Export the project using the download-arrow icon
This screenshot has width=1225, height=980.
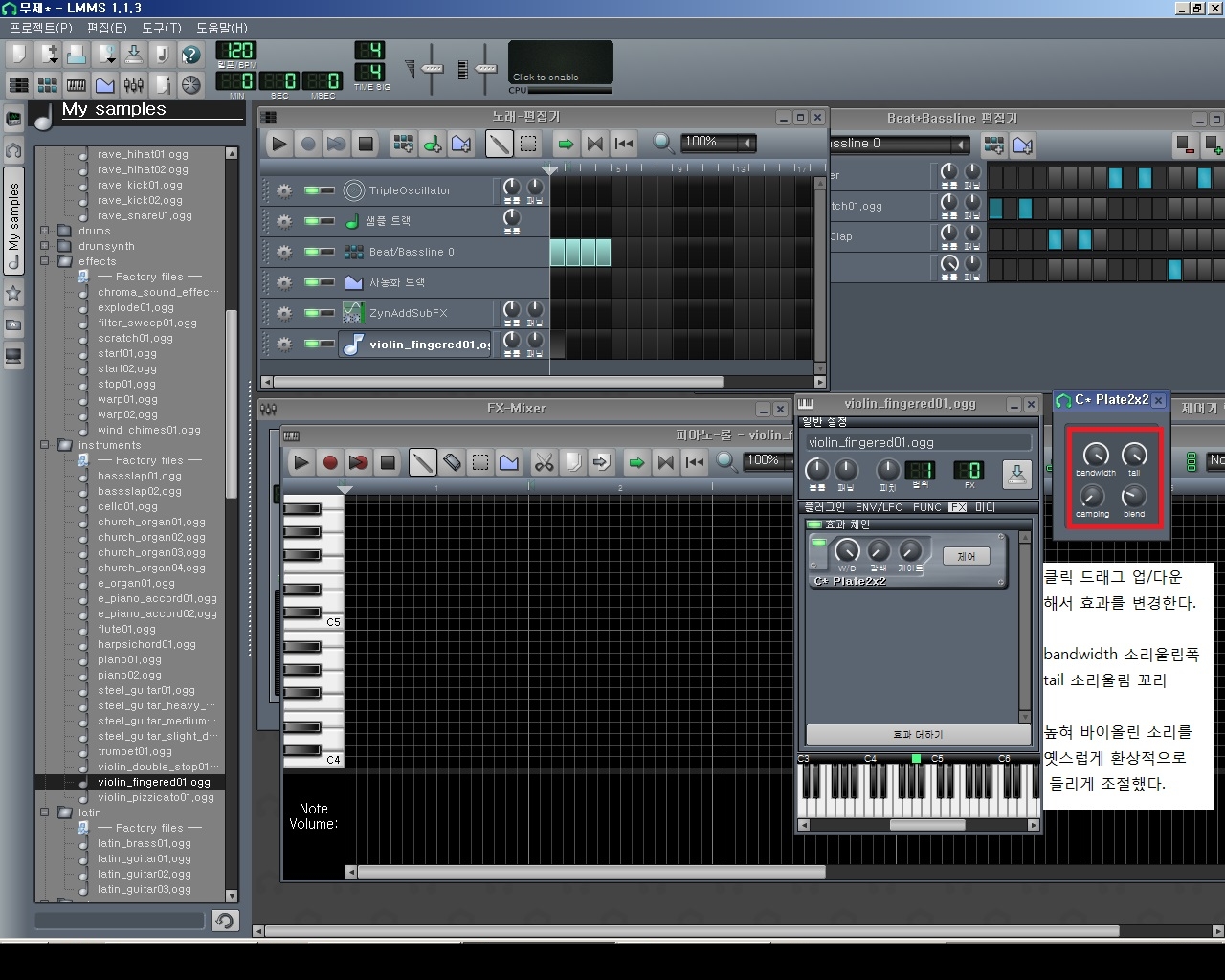pyautogui.click(x=134, y=54)
